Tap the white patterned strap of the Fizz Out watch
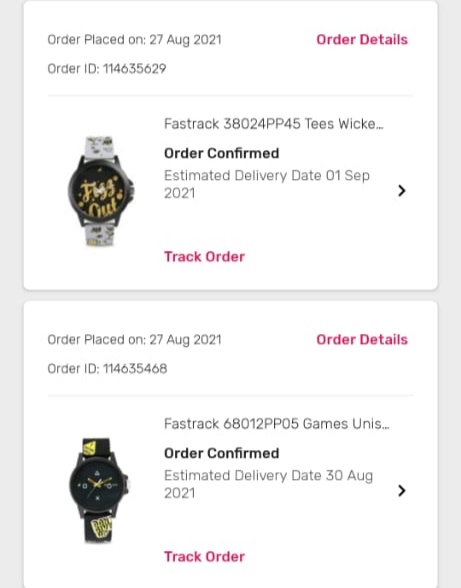 (99, 146)
